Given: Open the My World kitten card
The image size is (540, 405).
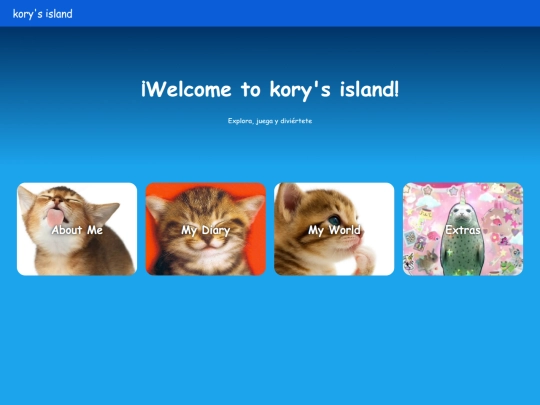Looking at the screenshot, I should point(334,229).
